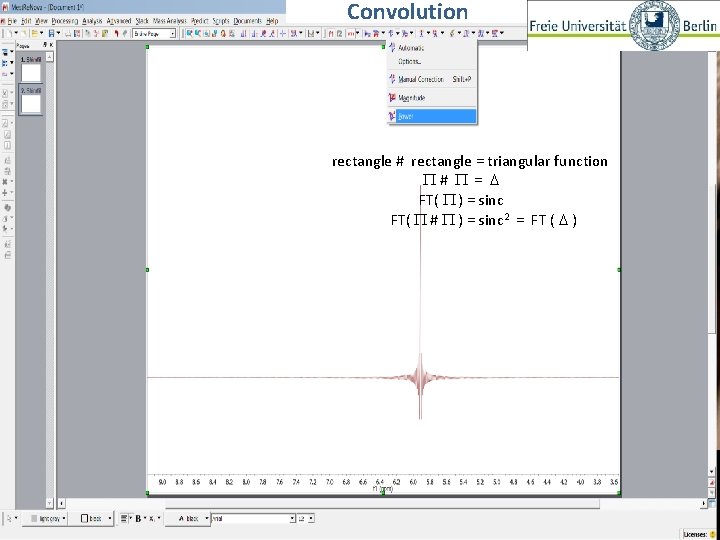Viewport: 720px width, 540px height.
Task: Open the Edit menu
Action: click(26, 21)
